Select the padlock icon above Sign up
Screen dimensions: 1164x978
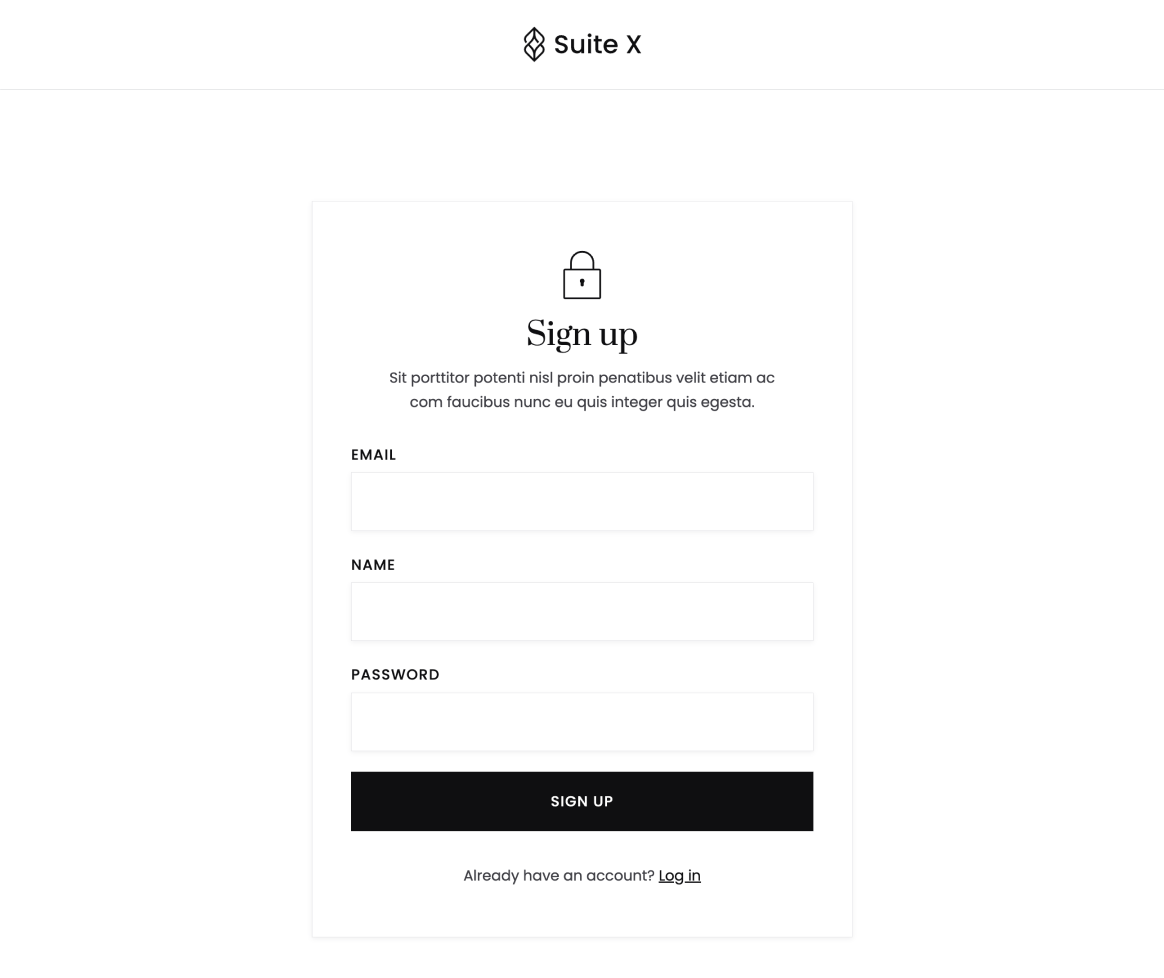(581, 274)
